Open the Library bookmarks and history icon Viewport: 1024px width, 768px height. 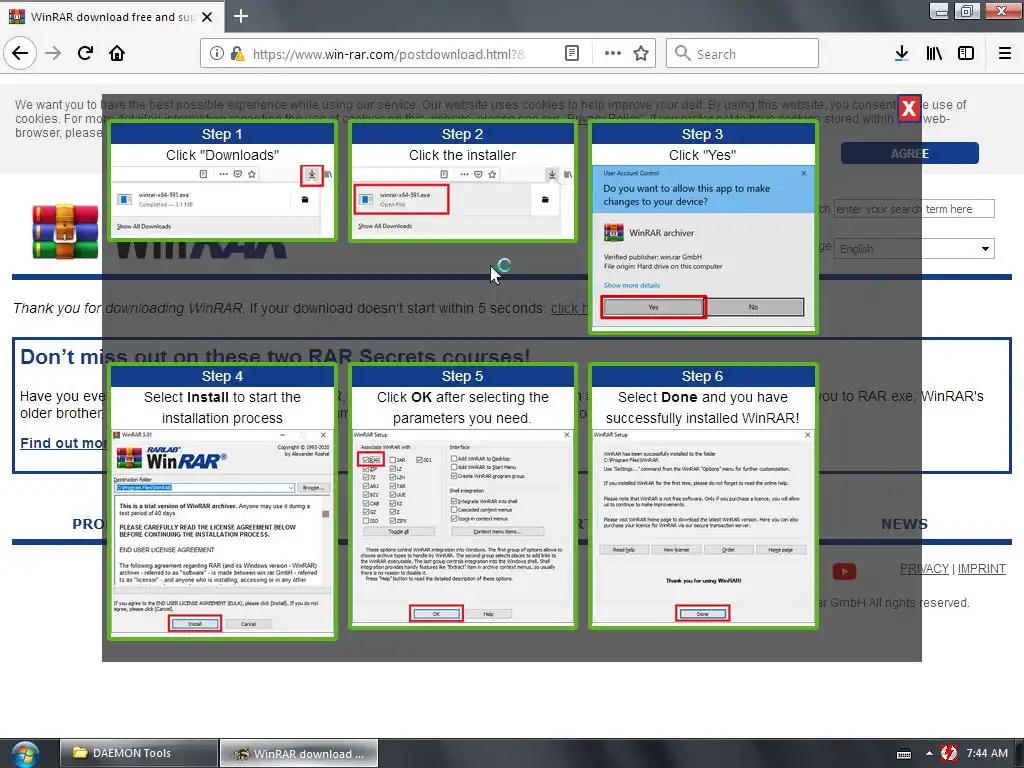934,54
